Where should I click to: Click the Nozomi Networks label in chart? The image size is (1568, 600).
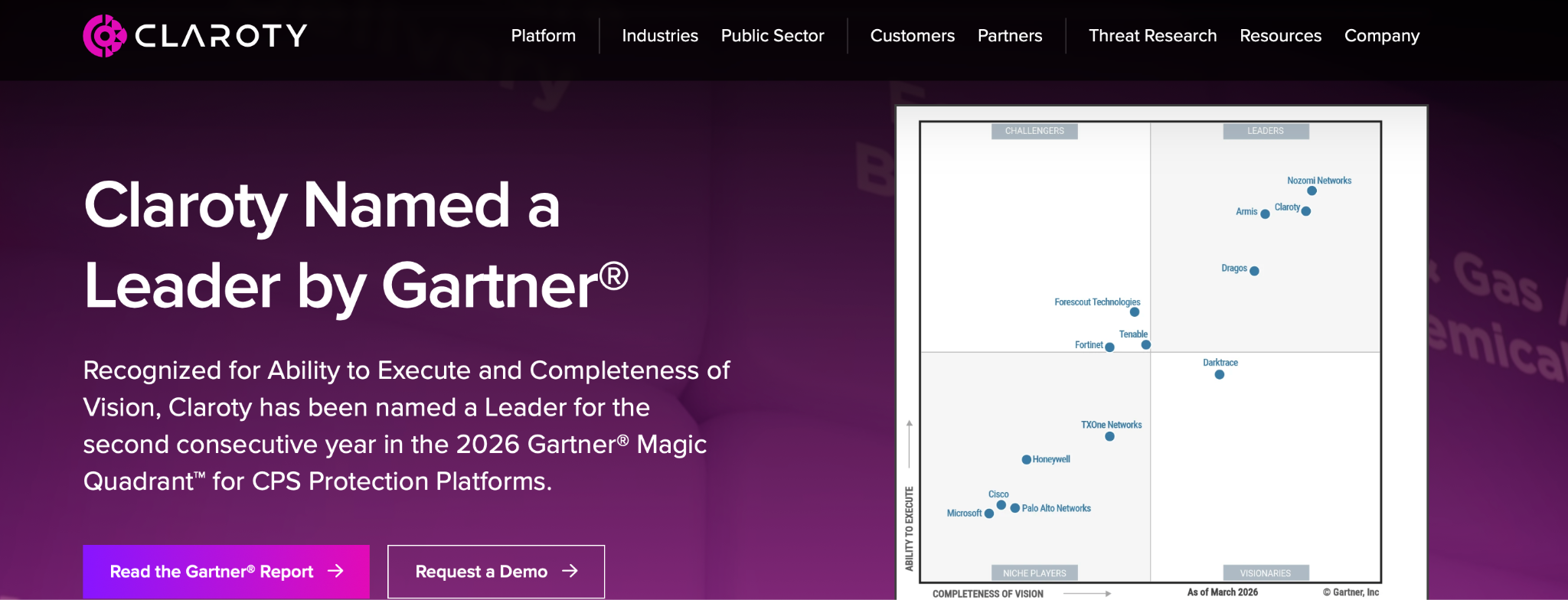1319,181
